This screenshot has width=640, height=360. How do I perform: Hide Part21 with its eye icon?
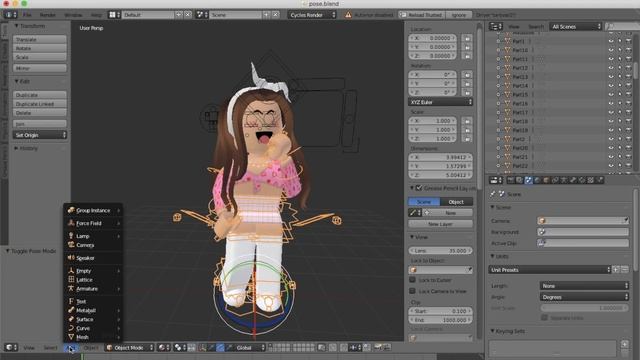pyautogui.click(x=611, y=157)
